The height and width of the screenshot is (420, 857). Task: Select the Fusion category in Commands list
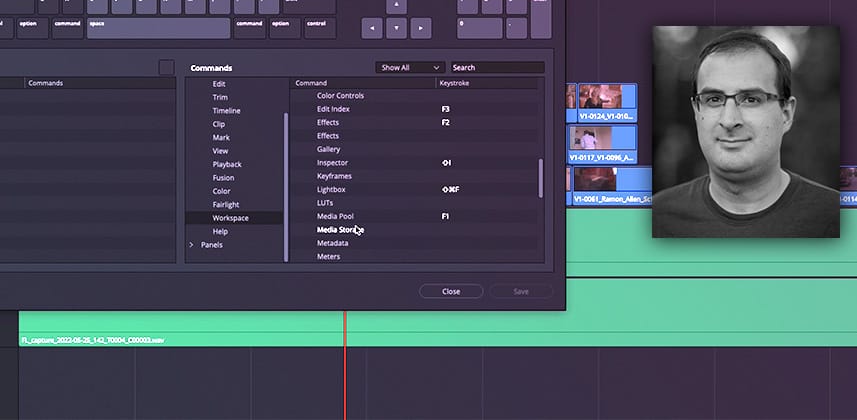coord(224,178)
